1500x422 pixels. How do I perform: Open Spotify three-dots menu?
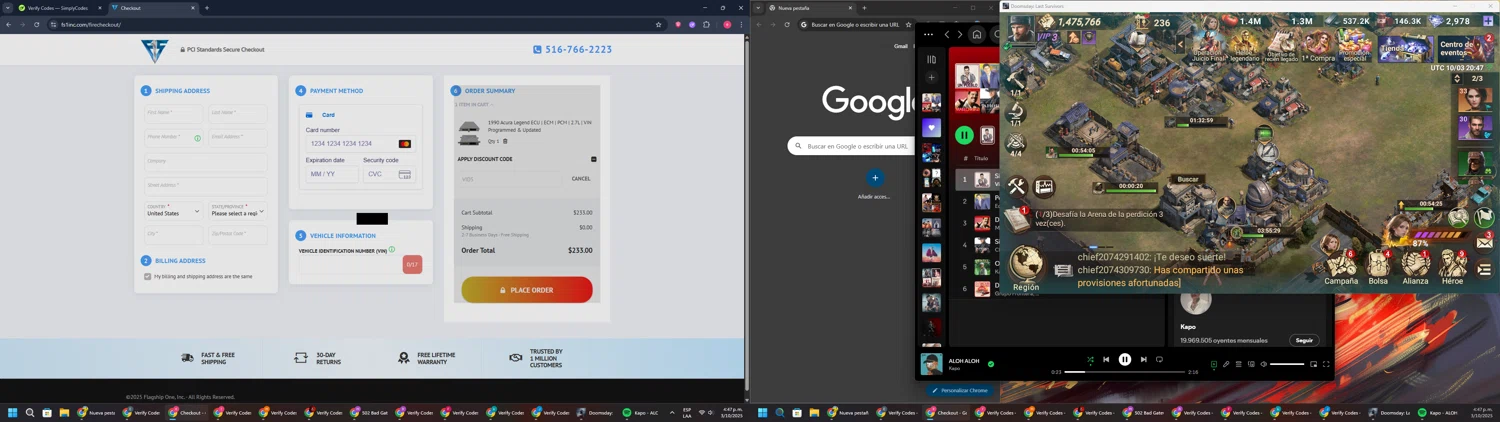tap(928, 34)
